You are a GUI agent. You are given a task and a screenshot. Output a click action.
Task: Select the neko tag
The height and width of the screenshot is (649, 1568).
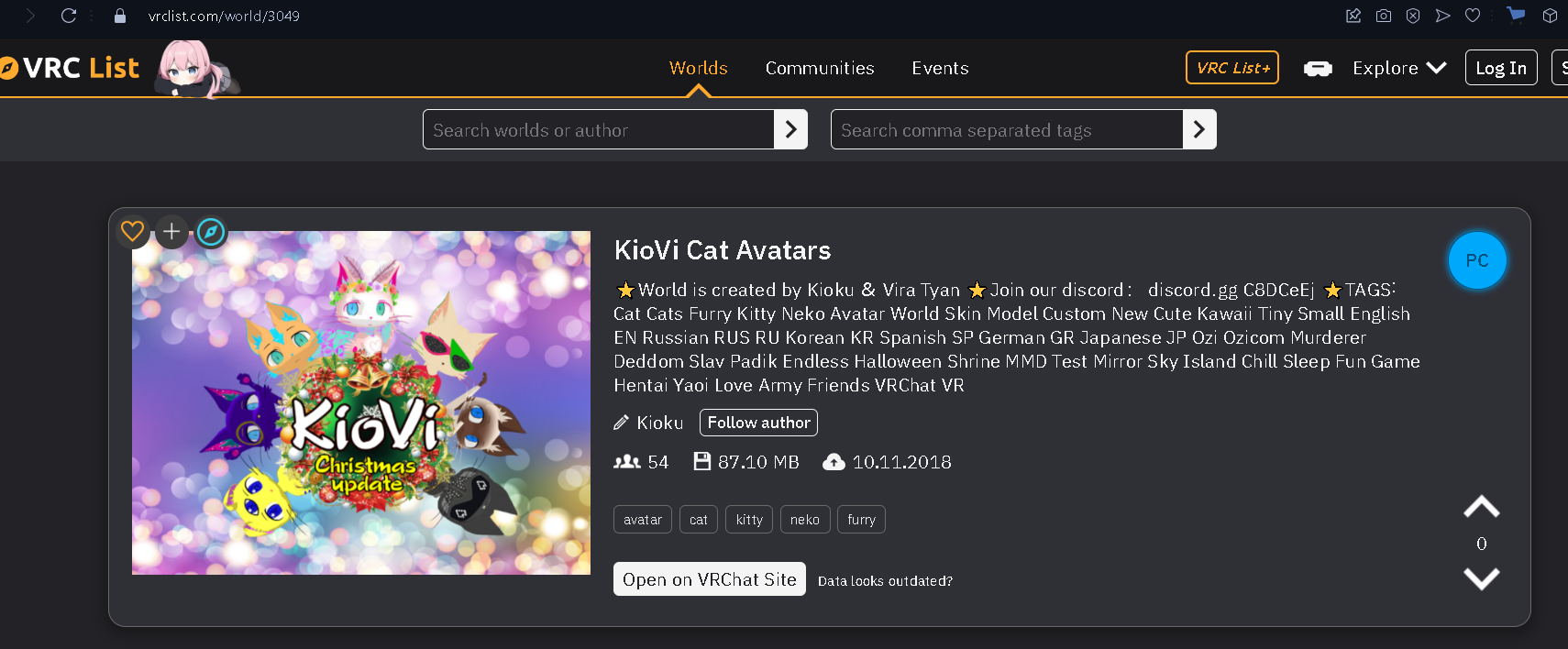click(805, 519)
